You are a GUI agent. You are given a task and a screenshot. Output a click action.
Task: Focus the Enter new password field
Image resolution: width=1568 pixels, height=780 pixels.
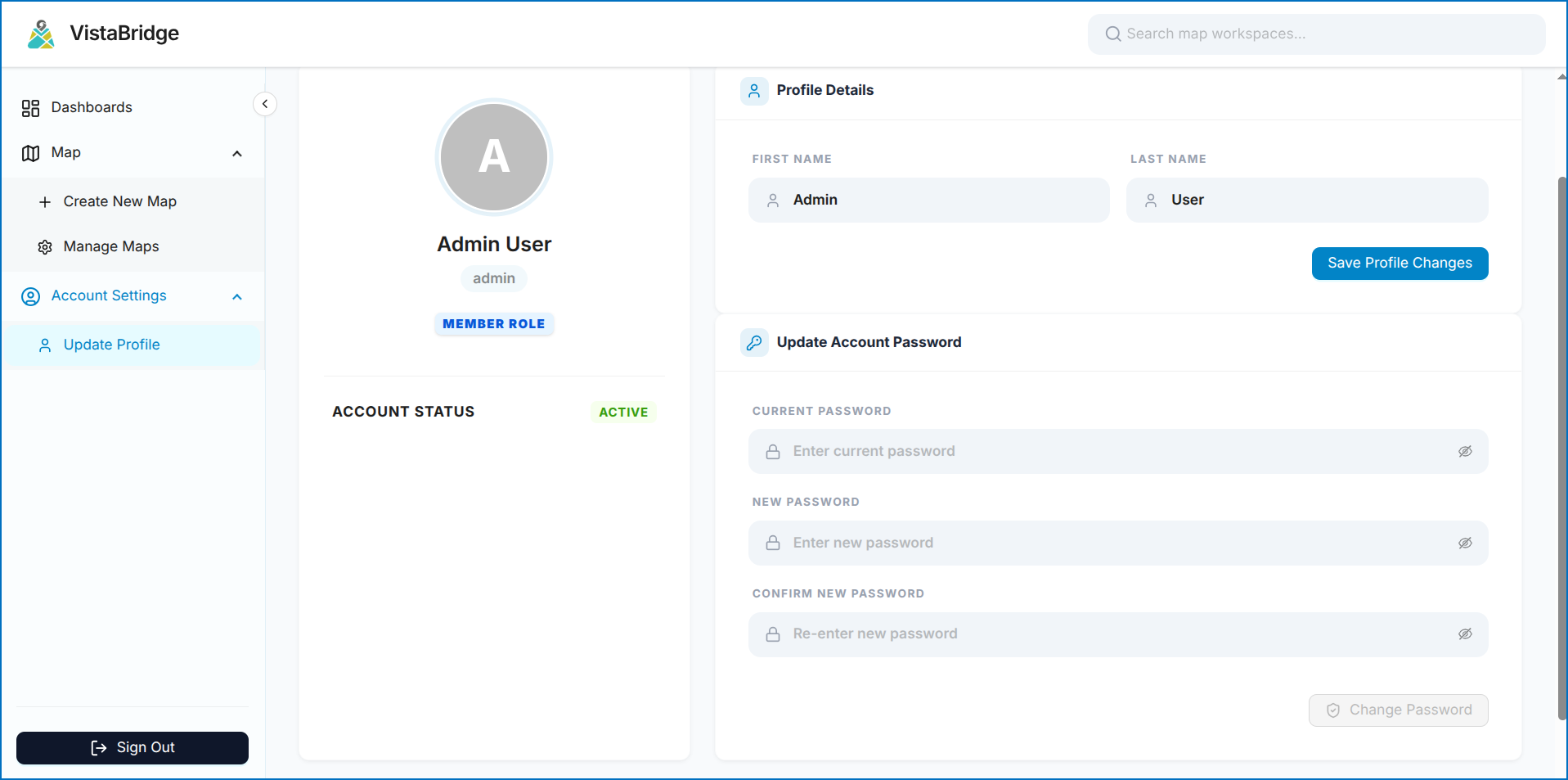1117,543
